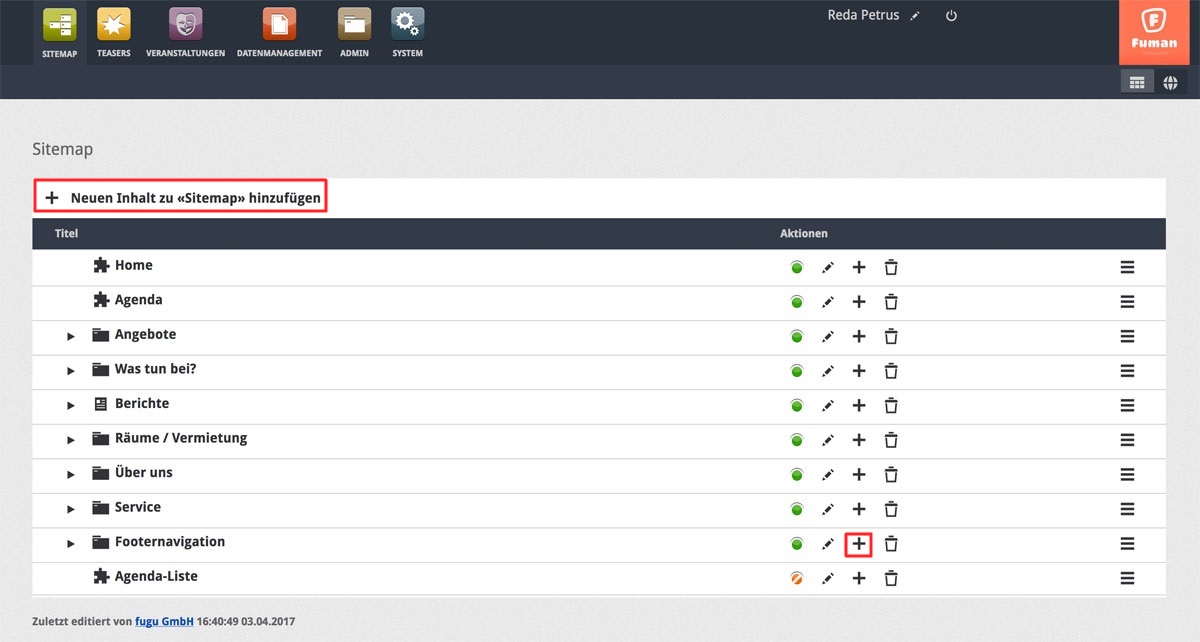The width and height of the screenshot is (1200, 642).
Task: Go to the Admin section
Action: tap(354, 24)
